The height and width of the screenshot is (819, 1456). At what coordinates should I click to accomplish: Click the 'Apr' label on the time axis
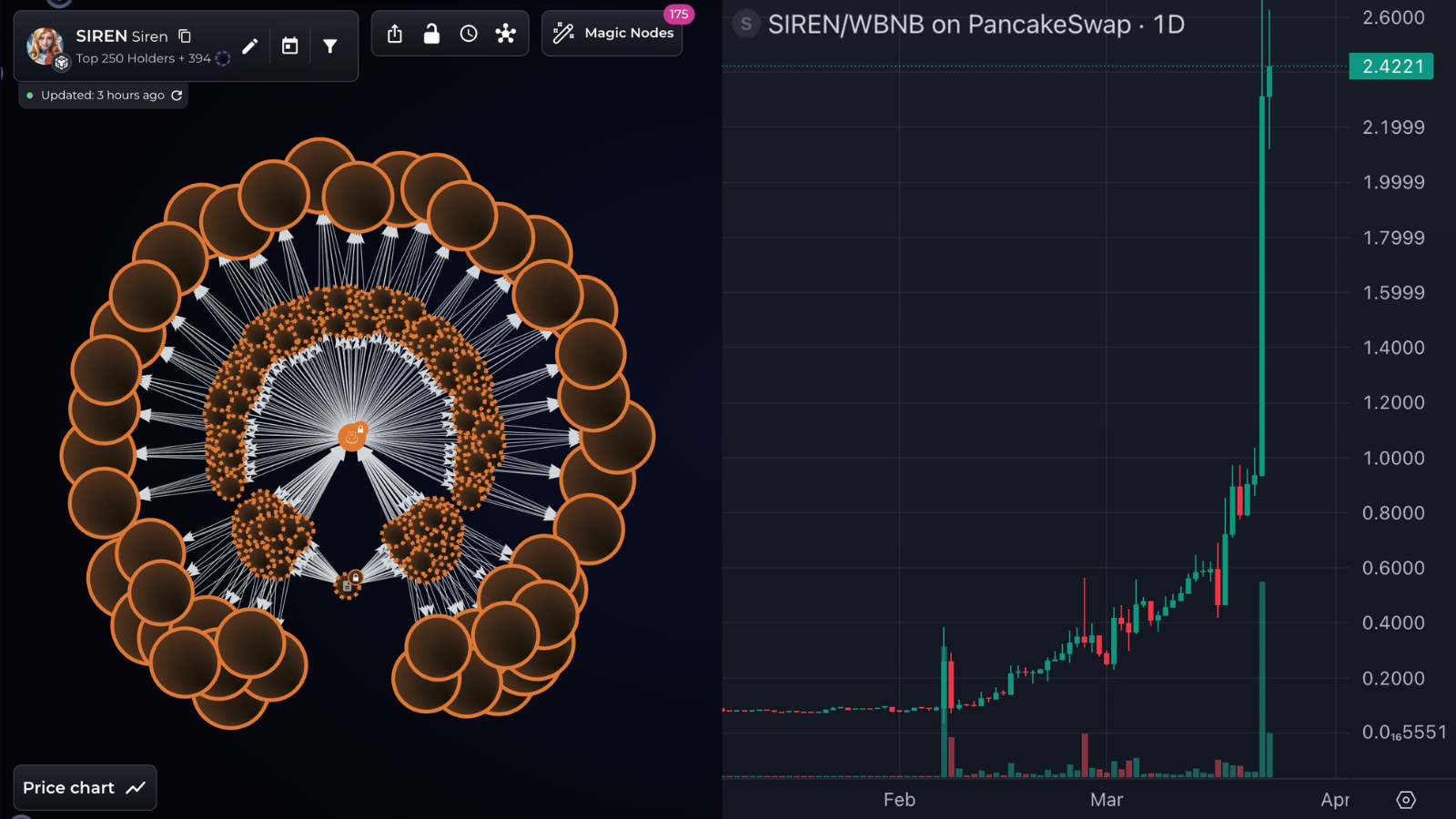pyautogui.click(x=1335, y=800)
